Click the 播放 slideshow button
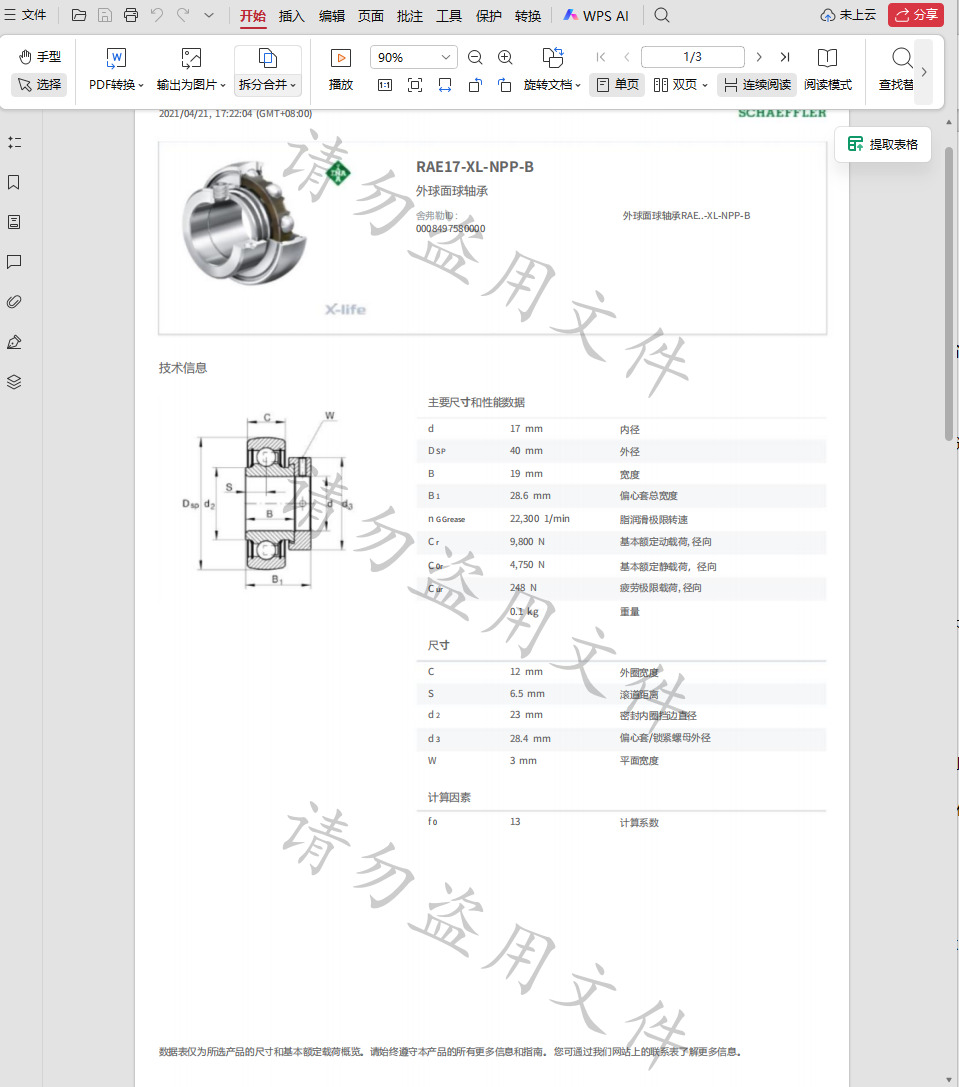This screenshot has height=1087, width=959. (340, 69)
